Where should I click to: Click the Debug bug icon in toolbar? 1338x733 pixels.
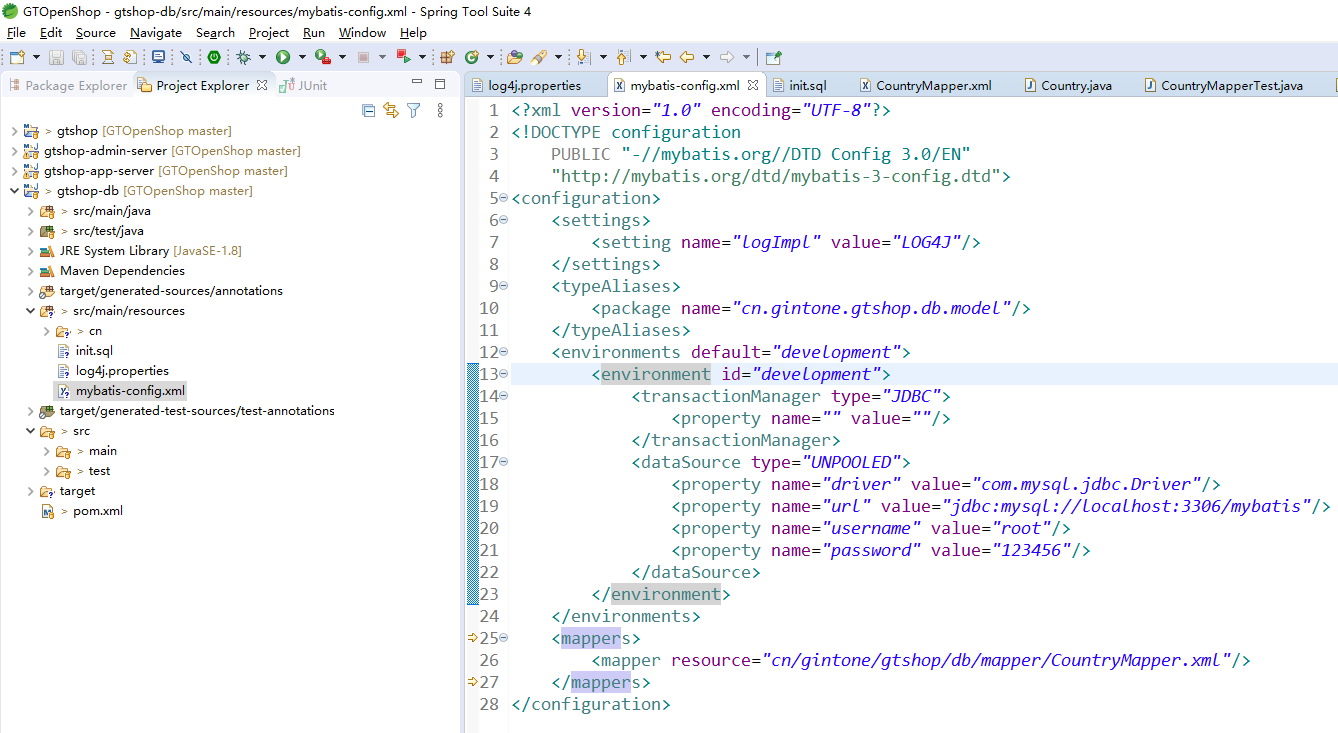[243, 58]
